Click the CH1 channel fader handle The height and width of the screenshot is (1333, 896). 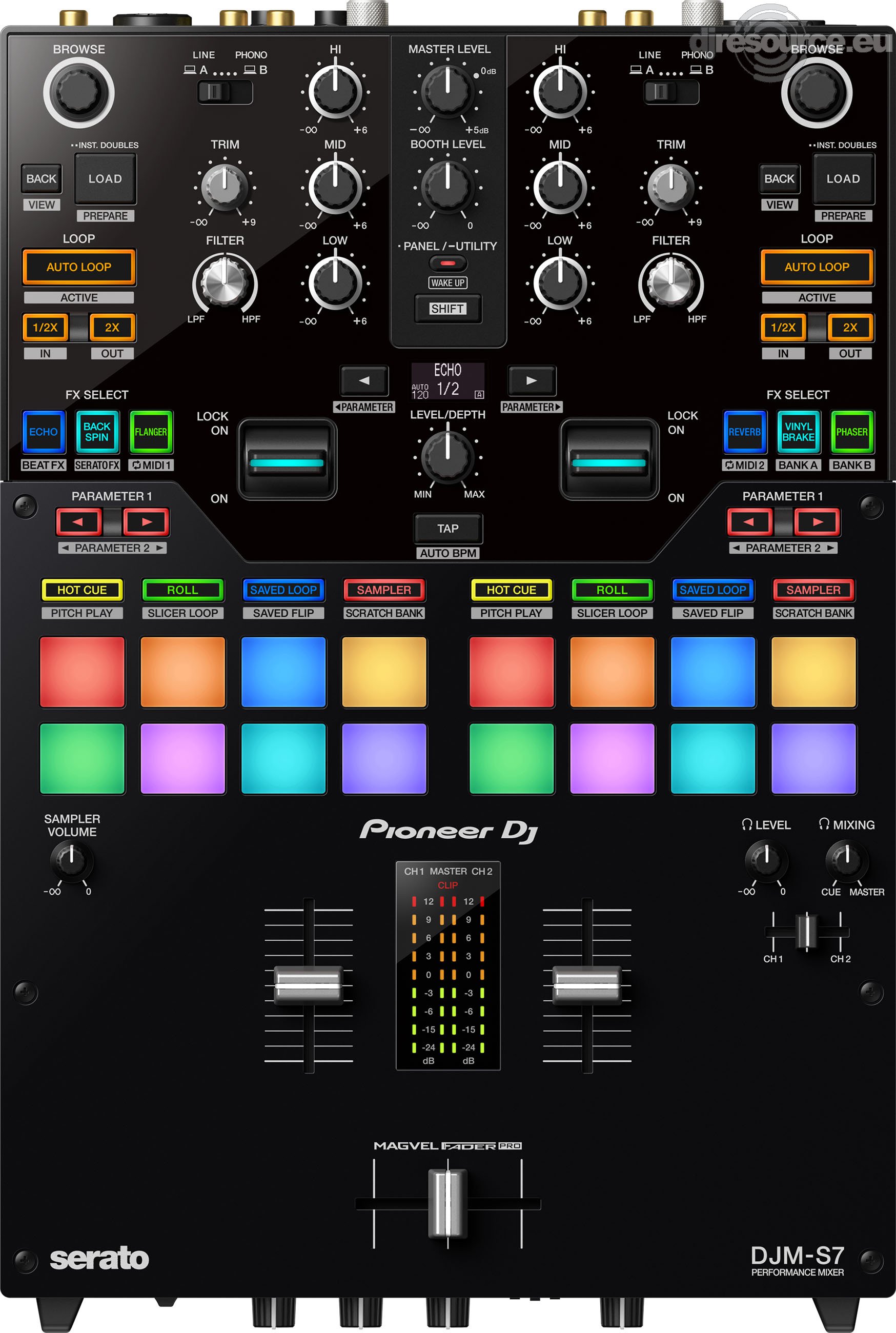click(308, 985)
